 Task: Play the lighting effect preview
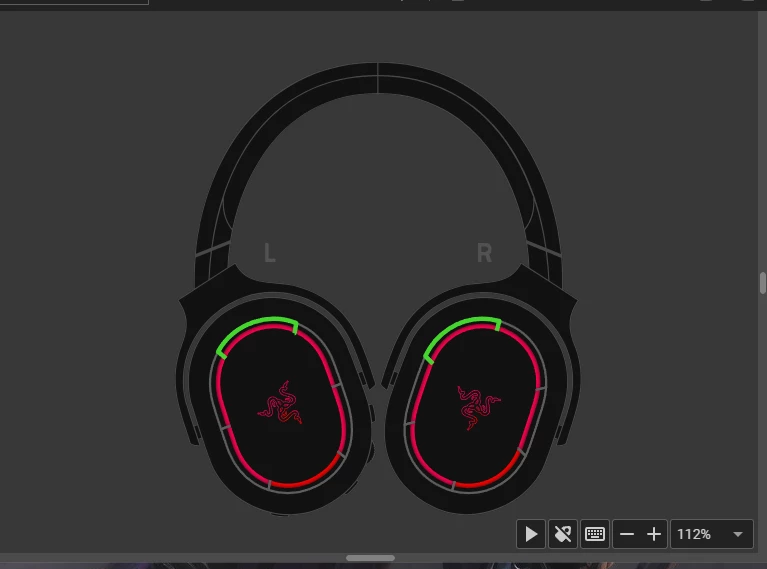point(531,534)
